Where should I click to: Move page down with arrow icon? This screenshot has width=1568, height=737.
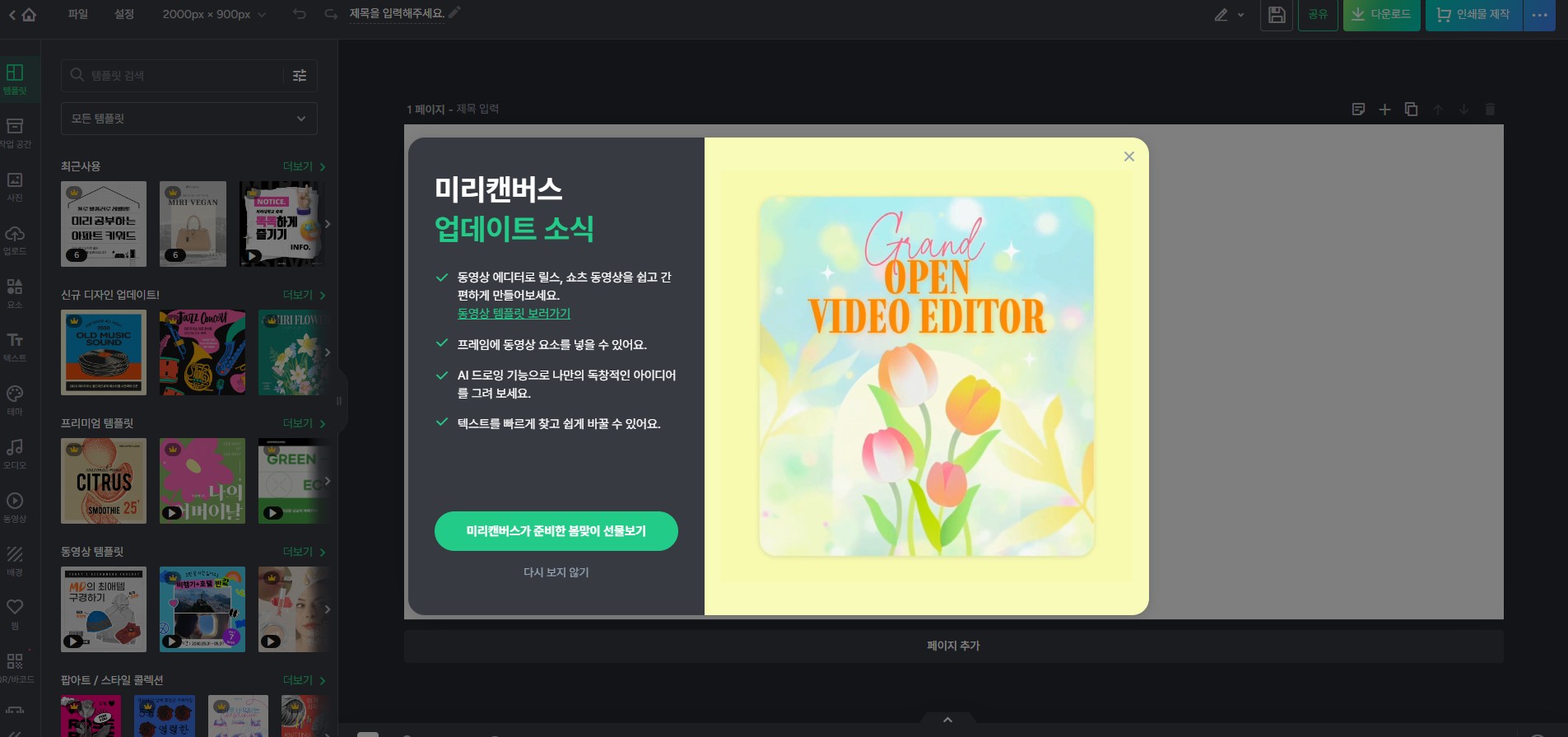pos(1463,110)
